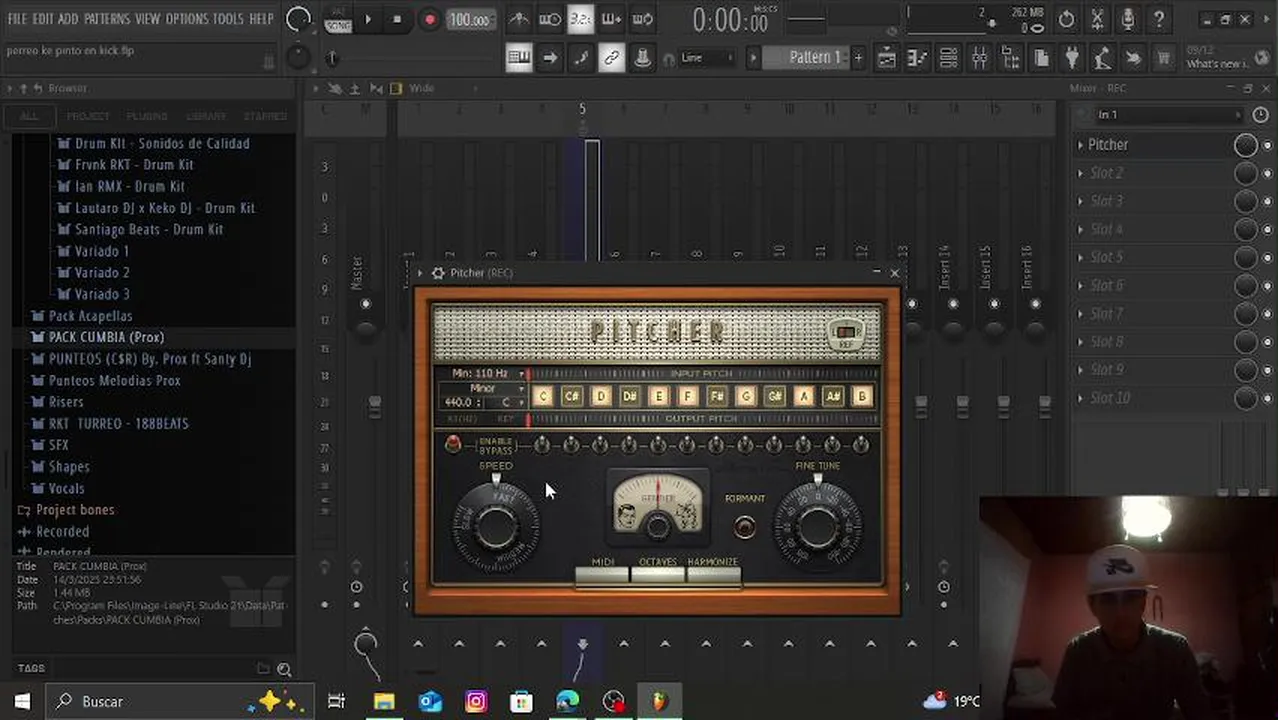
Task: Open the EDIT menu
Action: [43, 19]
